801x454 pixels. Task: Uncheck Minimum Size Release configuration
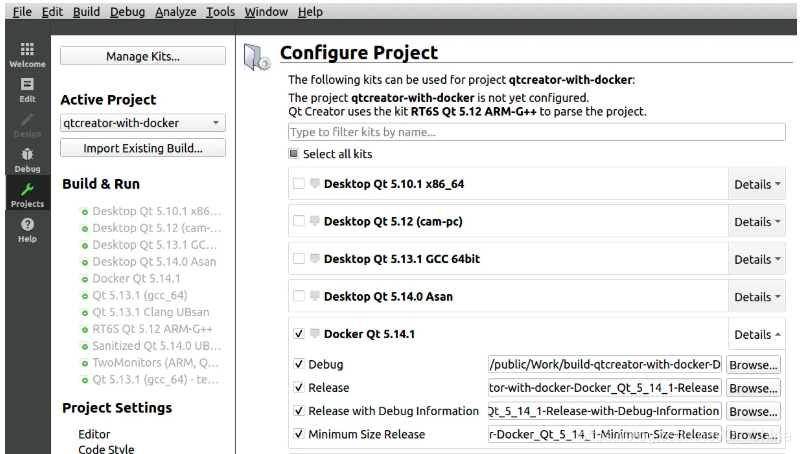(299, 434)
